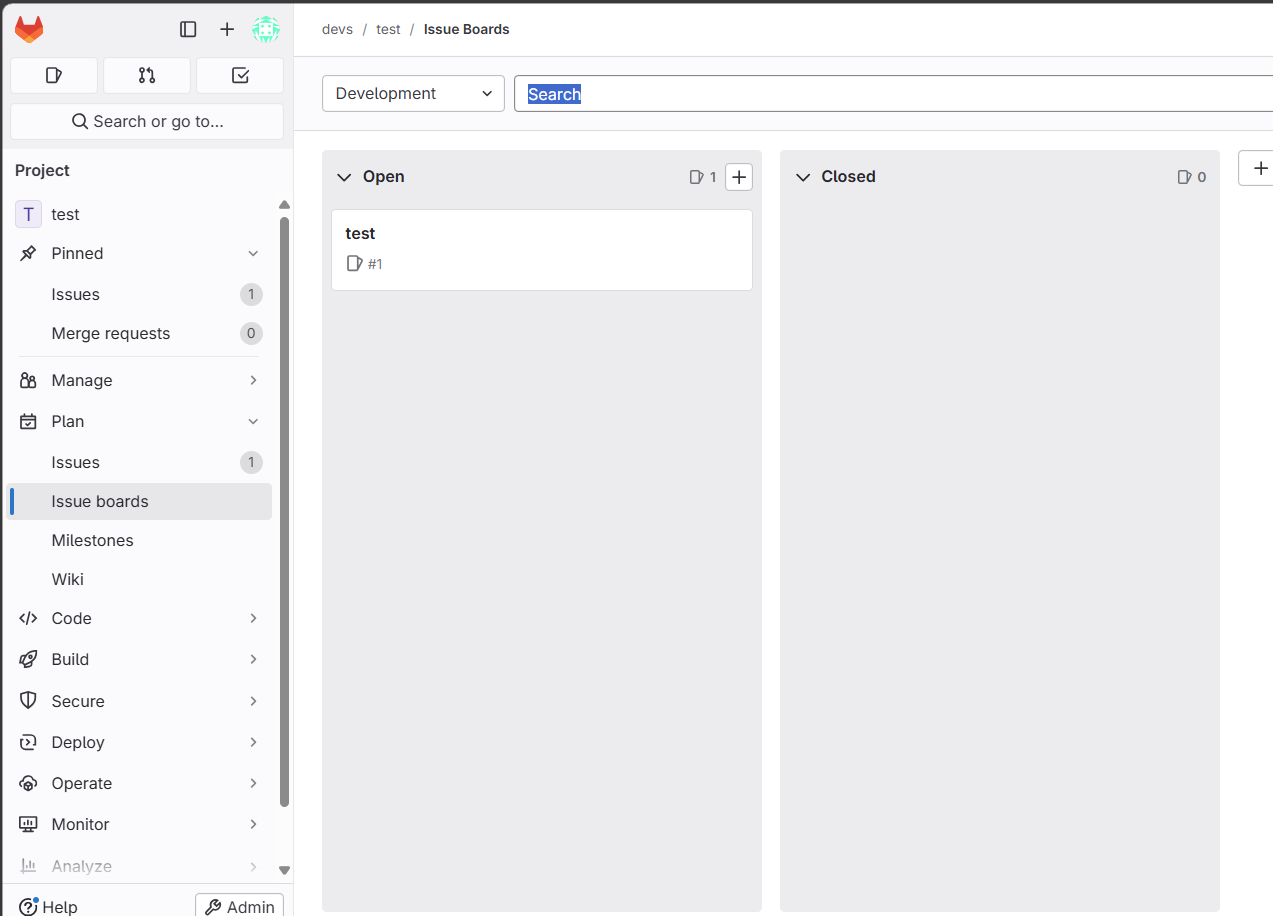The height and width of the screenshot is (916, 1273).
Task: Click the Open list issue count icon
Action: [697, 177]
